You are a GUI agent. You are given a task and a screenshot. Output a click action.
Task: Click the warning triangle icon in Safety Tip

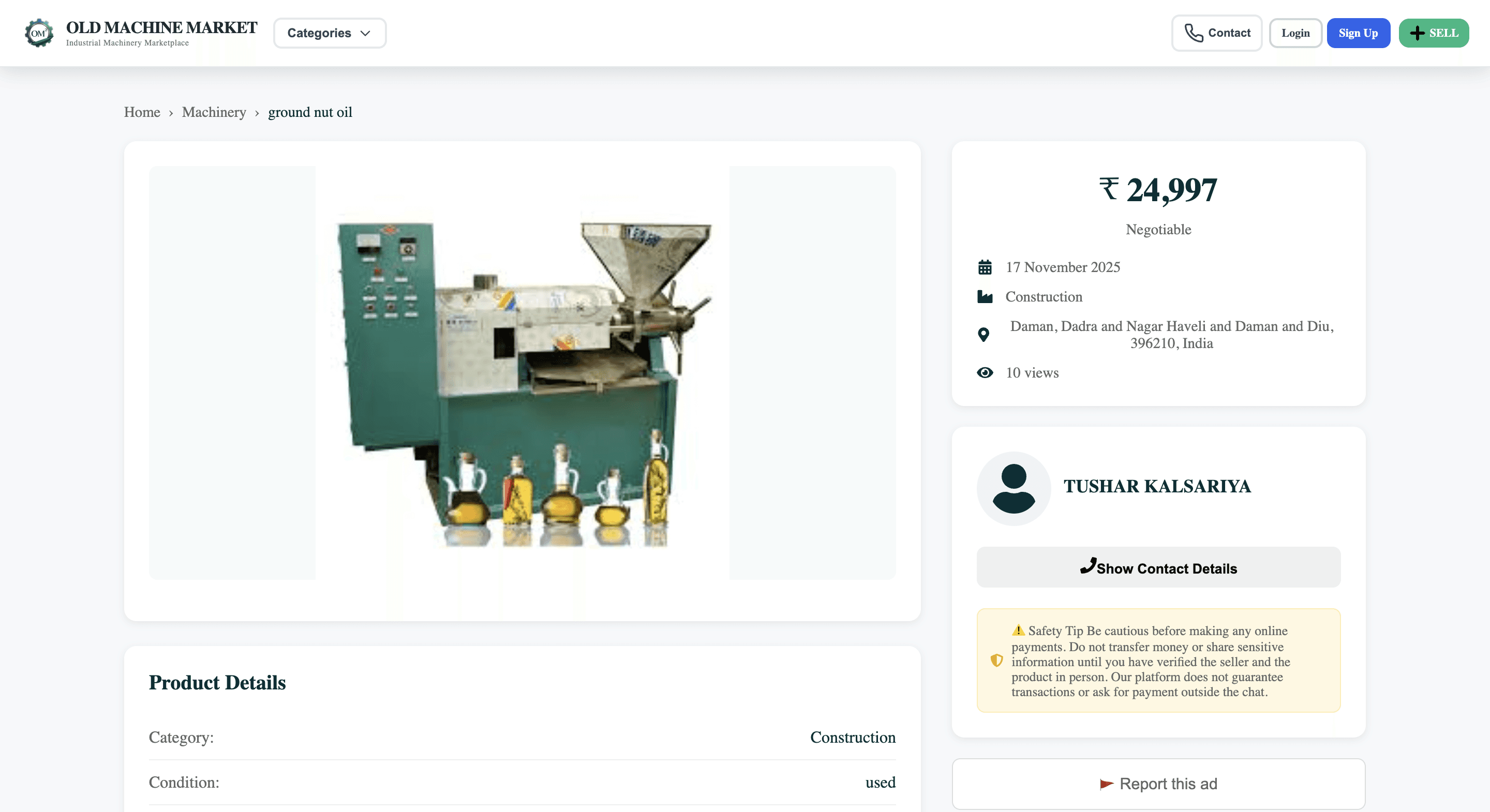coord(1018,630)
